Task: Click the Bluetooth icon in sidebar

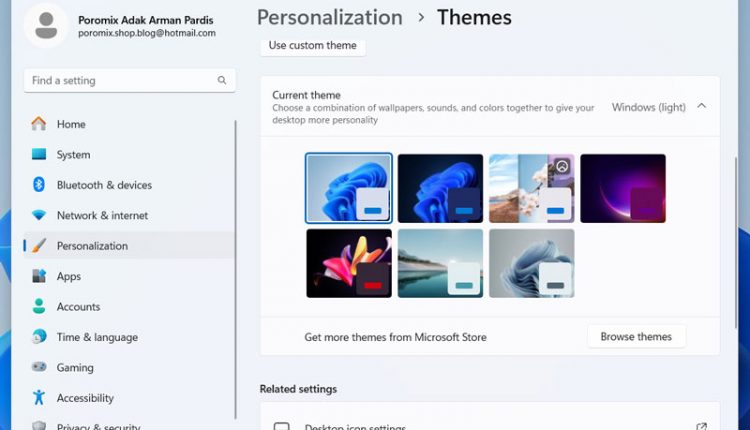Action: click(39, 185)
